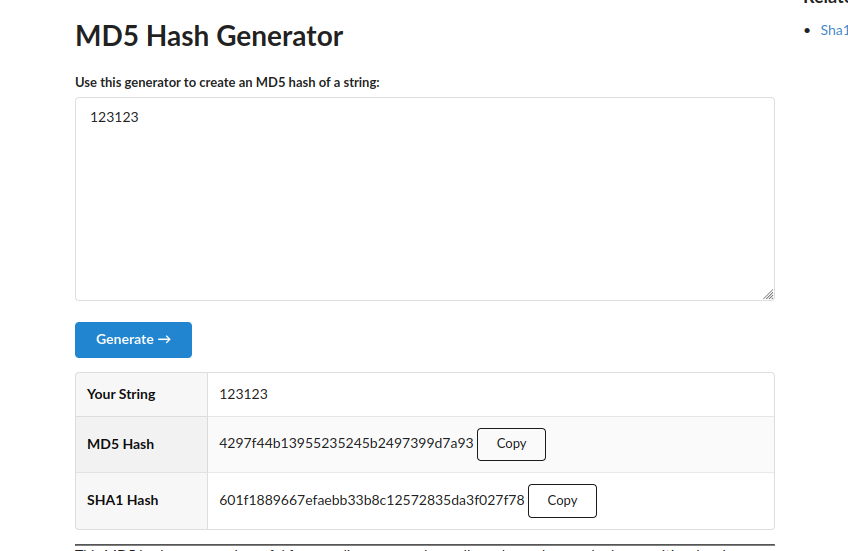This screenshot has height=551, width=848.
Task: Click the SHA1 hash value 601f1889…
Action: click(x=372, y=500)
